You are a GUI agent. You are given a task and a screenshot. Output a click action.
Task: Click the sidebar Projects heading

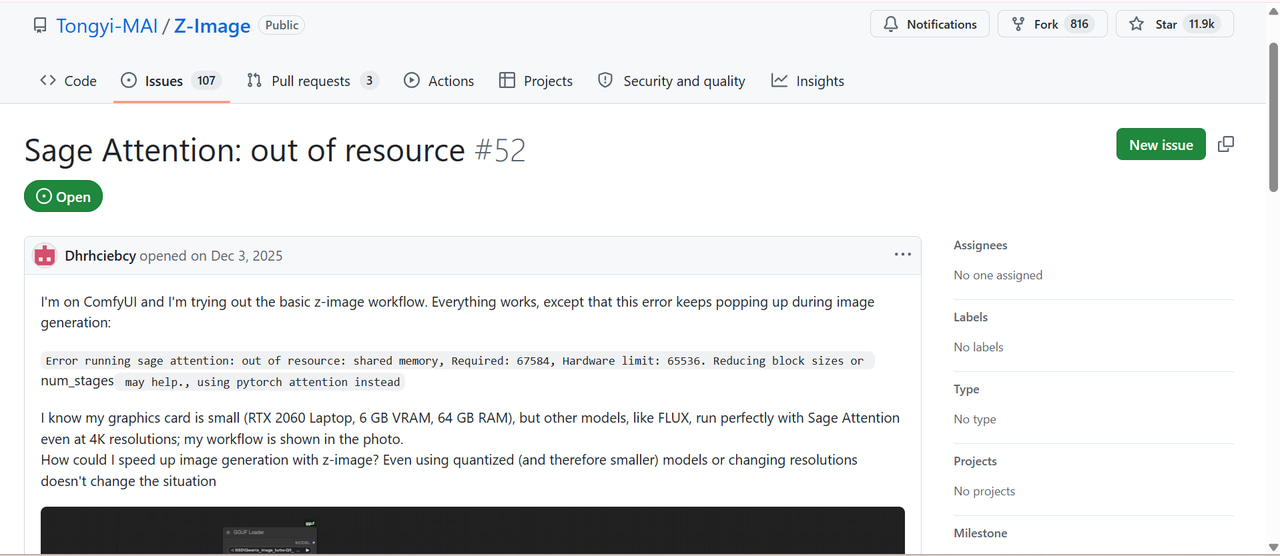[x=975, y=461]
